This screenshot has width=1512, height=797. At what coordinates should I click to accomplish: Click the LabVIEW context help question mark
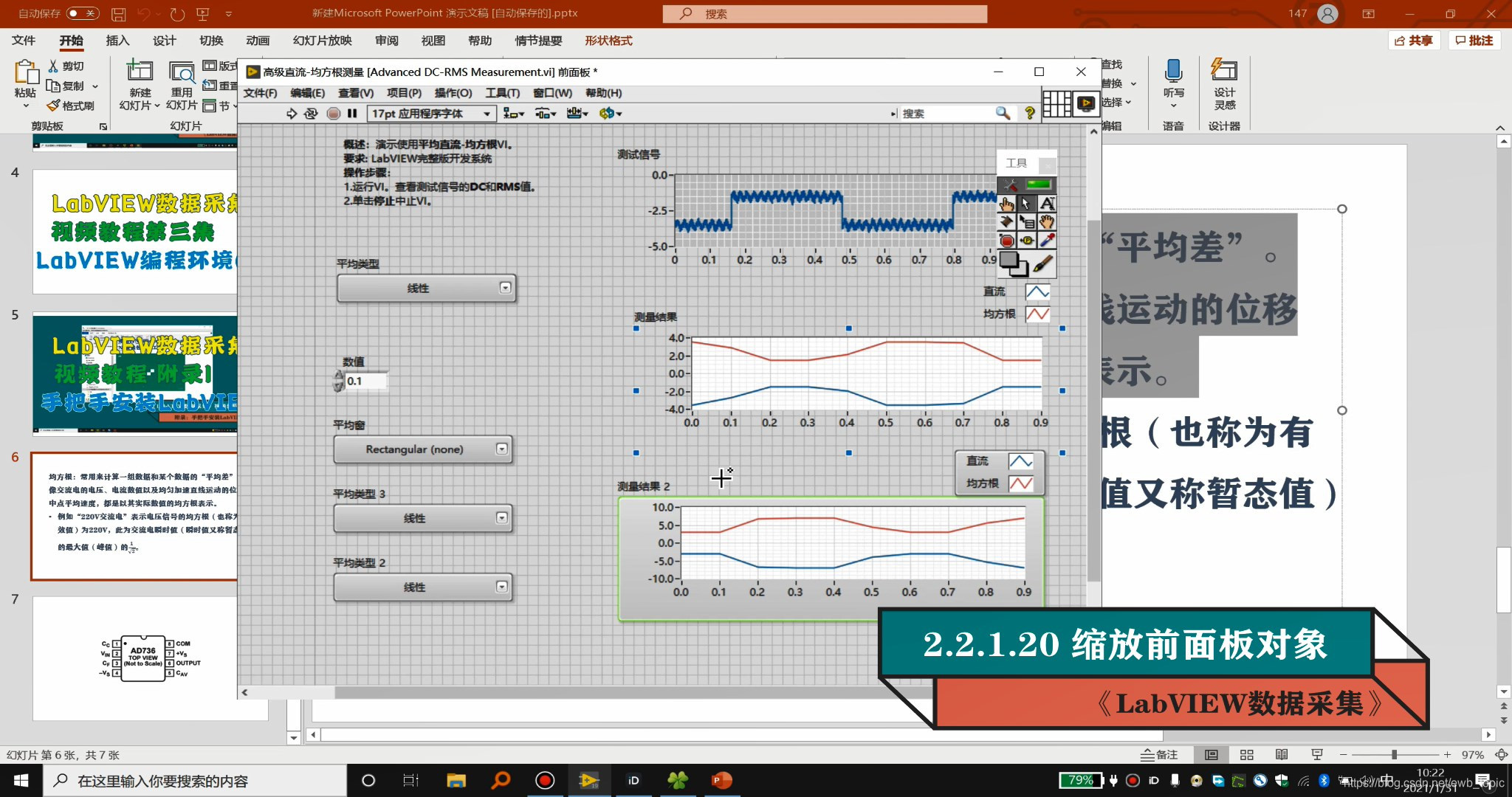pyautogui.click(x=1030, y=113)
